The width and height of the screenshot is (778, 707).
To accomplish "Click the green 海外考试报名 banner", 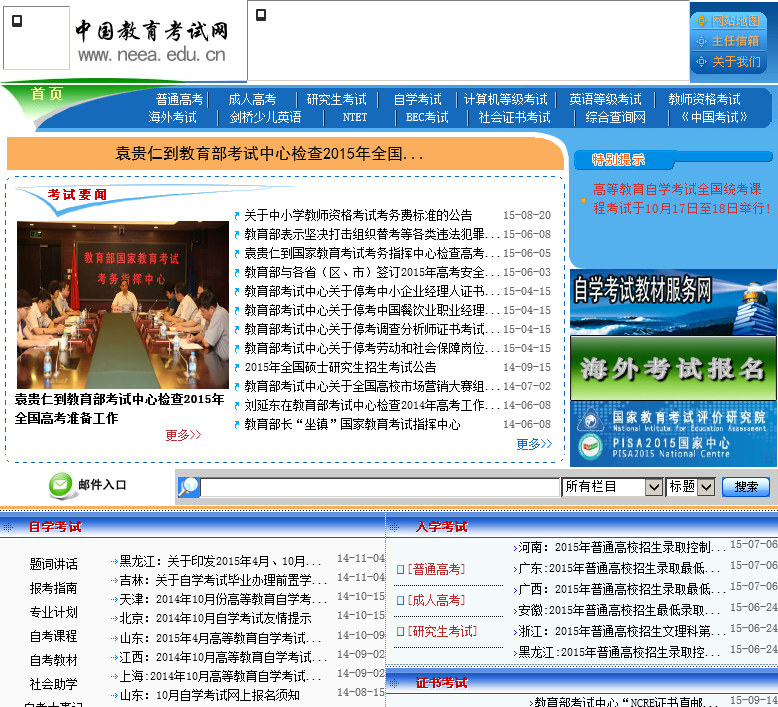I will [x=673, y=368].
